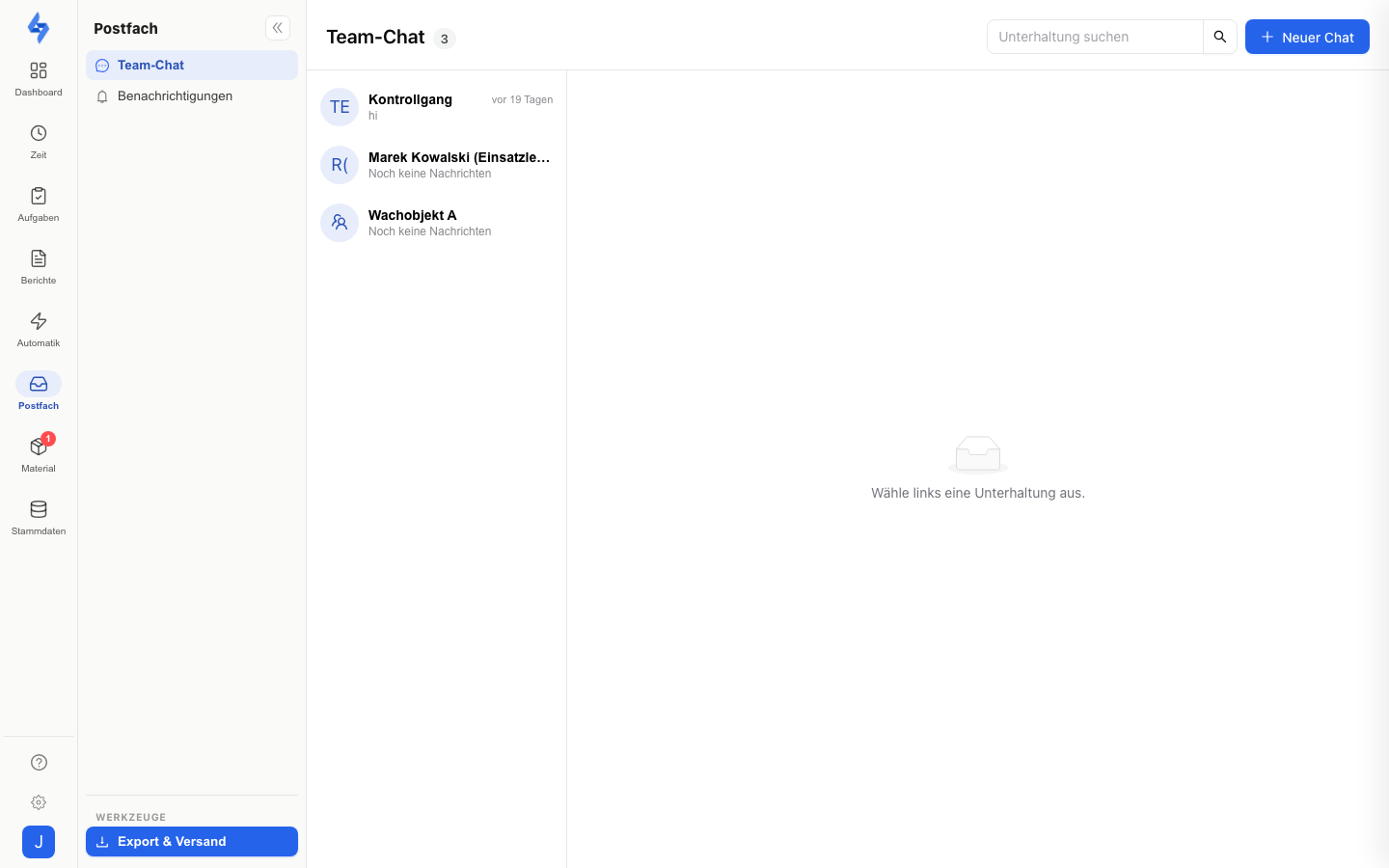Open Benachrichtigungen menu entry
Viewport: 1389px width, 868px height.
[x=192, y=96]
